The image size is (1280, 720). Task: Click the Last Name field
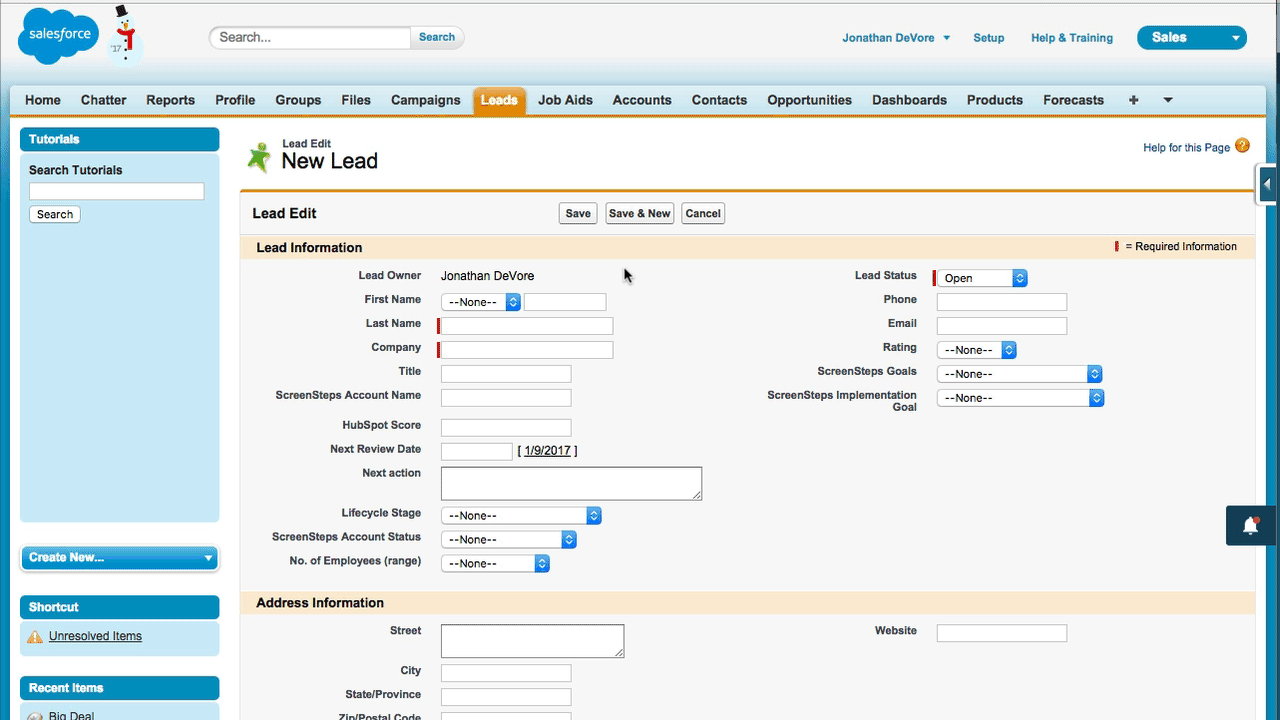527,326
